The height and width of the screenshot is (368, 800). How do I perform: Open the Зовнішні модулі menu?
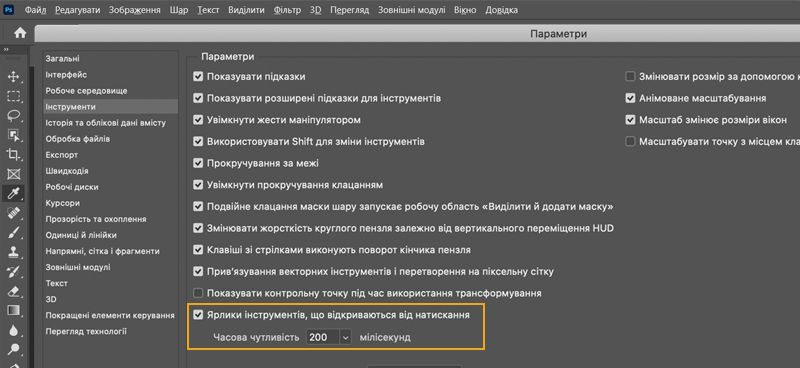[x=411, y=10]
